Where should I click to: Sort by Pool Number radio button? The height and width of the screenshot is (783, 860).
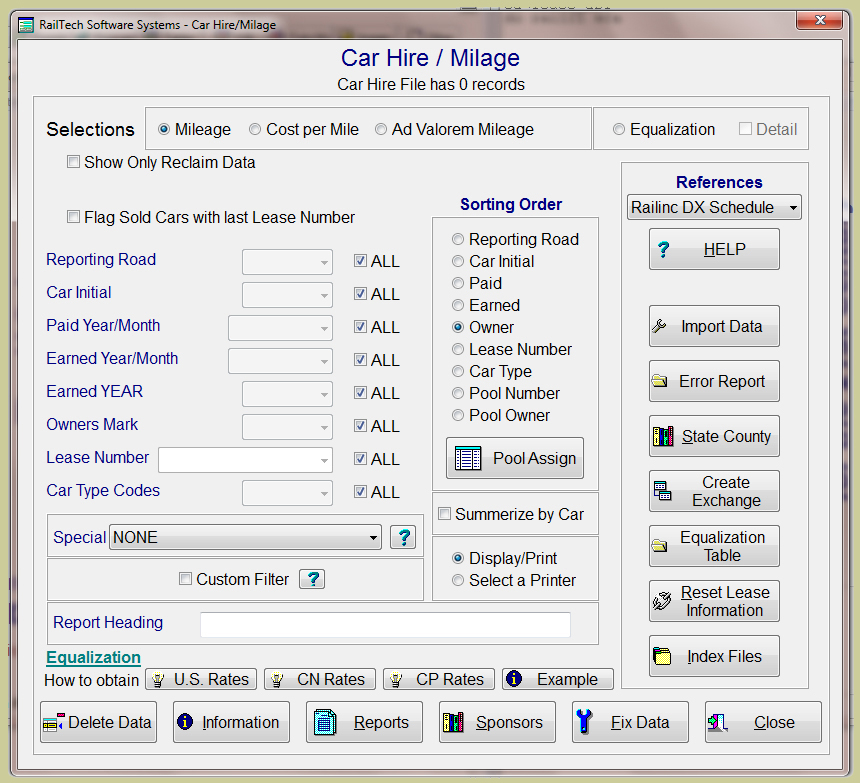click(x=457, y=393)
